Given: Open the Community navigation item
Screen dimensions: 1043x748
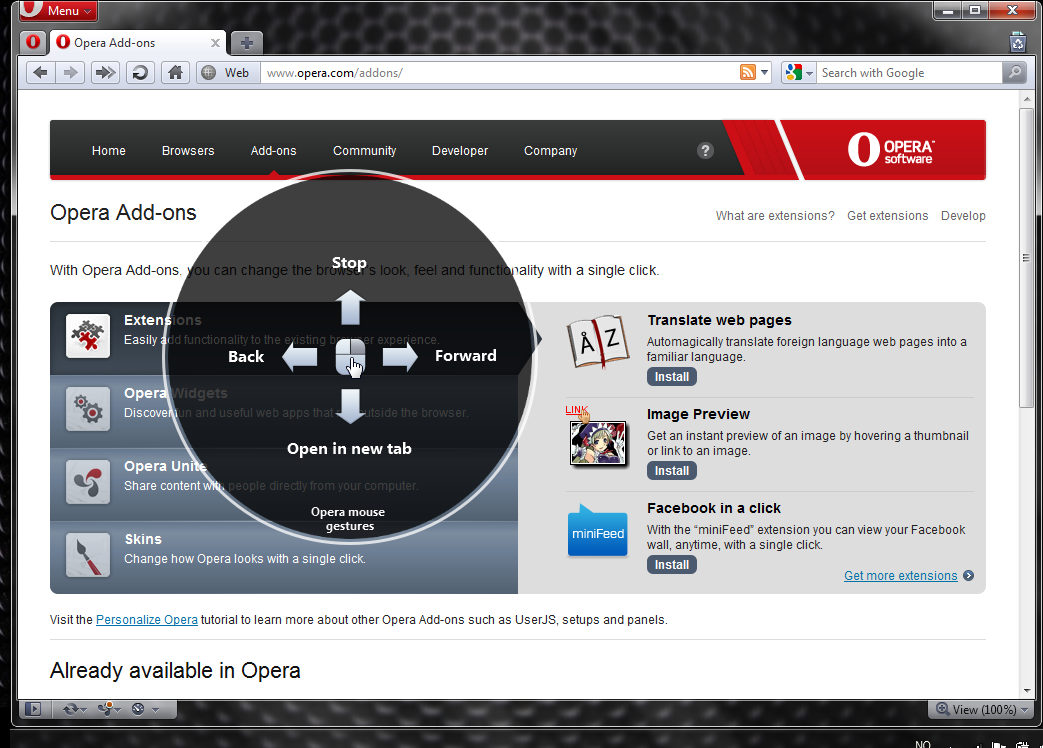Looking at the screenshot, I should pyautogui.click(x=365, y=151).
